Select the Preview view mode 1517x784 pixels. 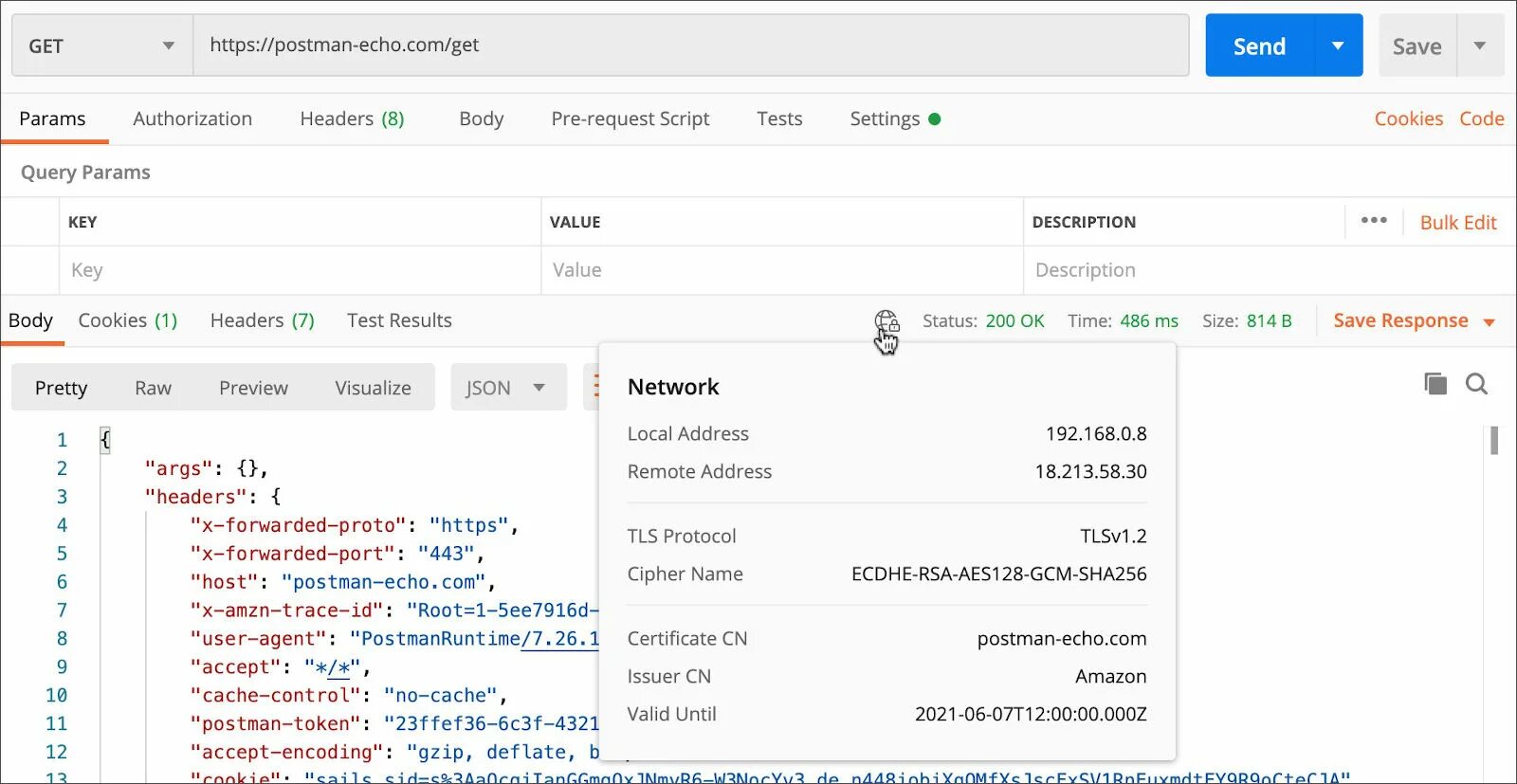pyautogui.click(x=253, y=388)
